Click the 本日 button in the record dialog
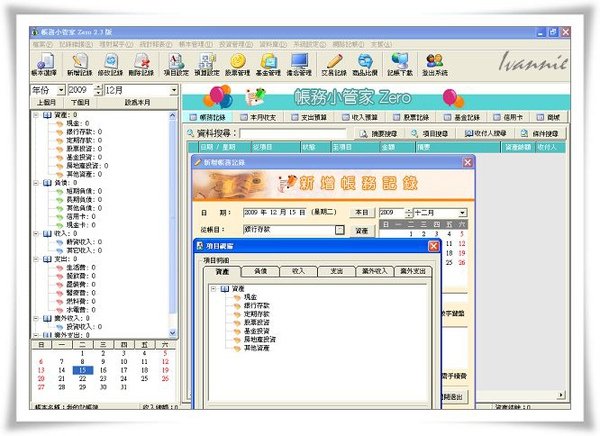Screen dimensions: 600x436 pyautogui.click(x=362, y=212)
